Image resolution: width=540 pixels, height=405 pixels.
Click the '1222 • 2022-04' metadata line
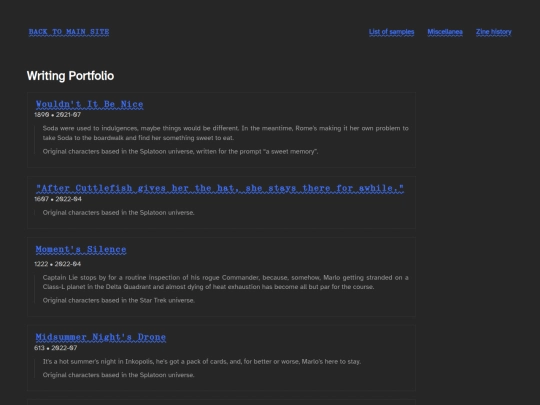[58, 264]
